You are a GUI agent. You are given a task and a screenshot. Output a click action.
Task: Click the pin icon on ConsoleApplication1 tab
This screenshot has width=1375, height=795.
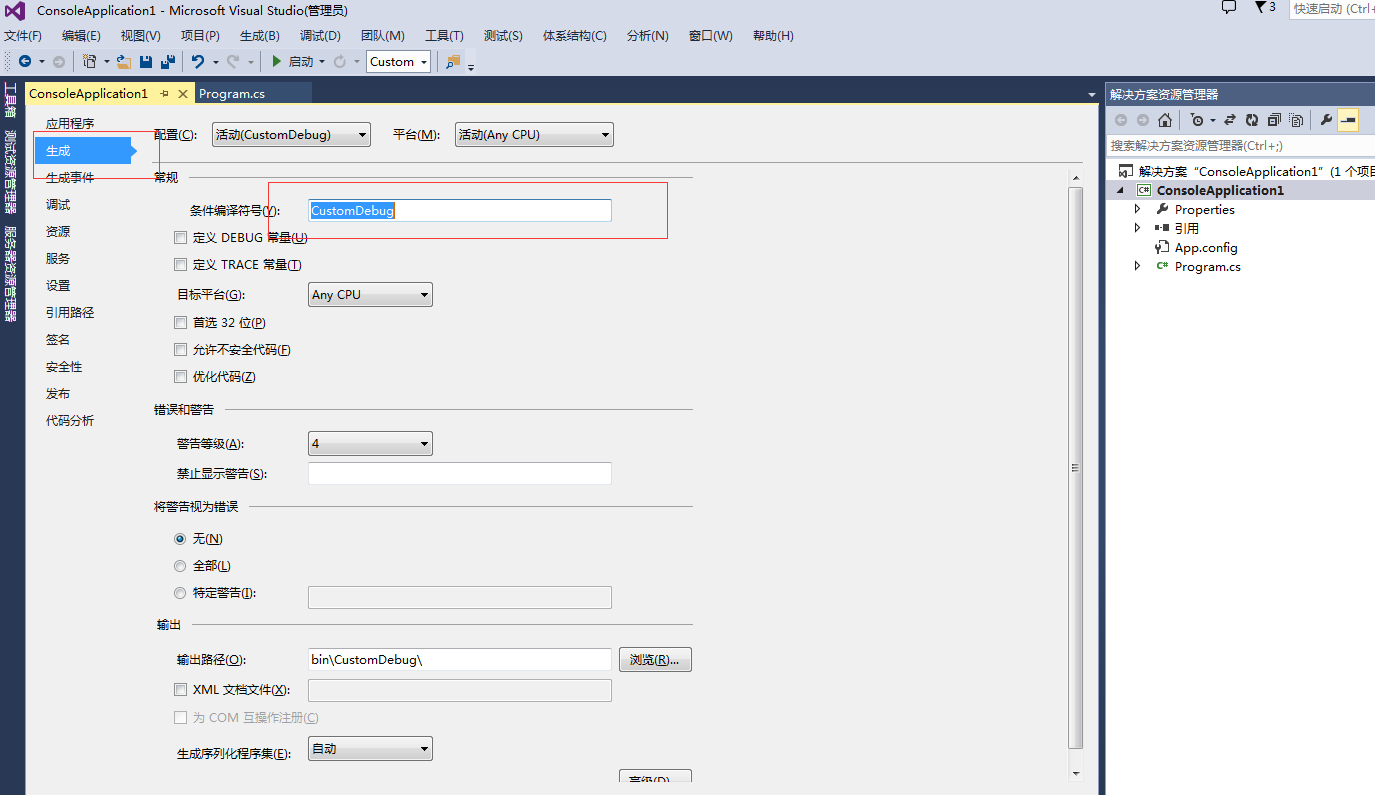pos(165,93)
